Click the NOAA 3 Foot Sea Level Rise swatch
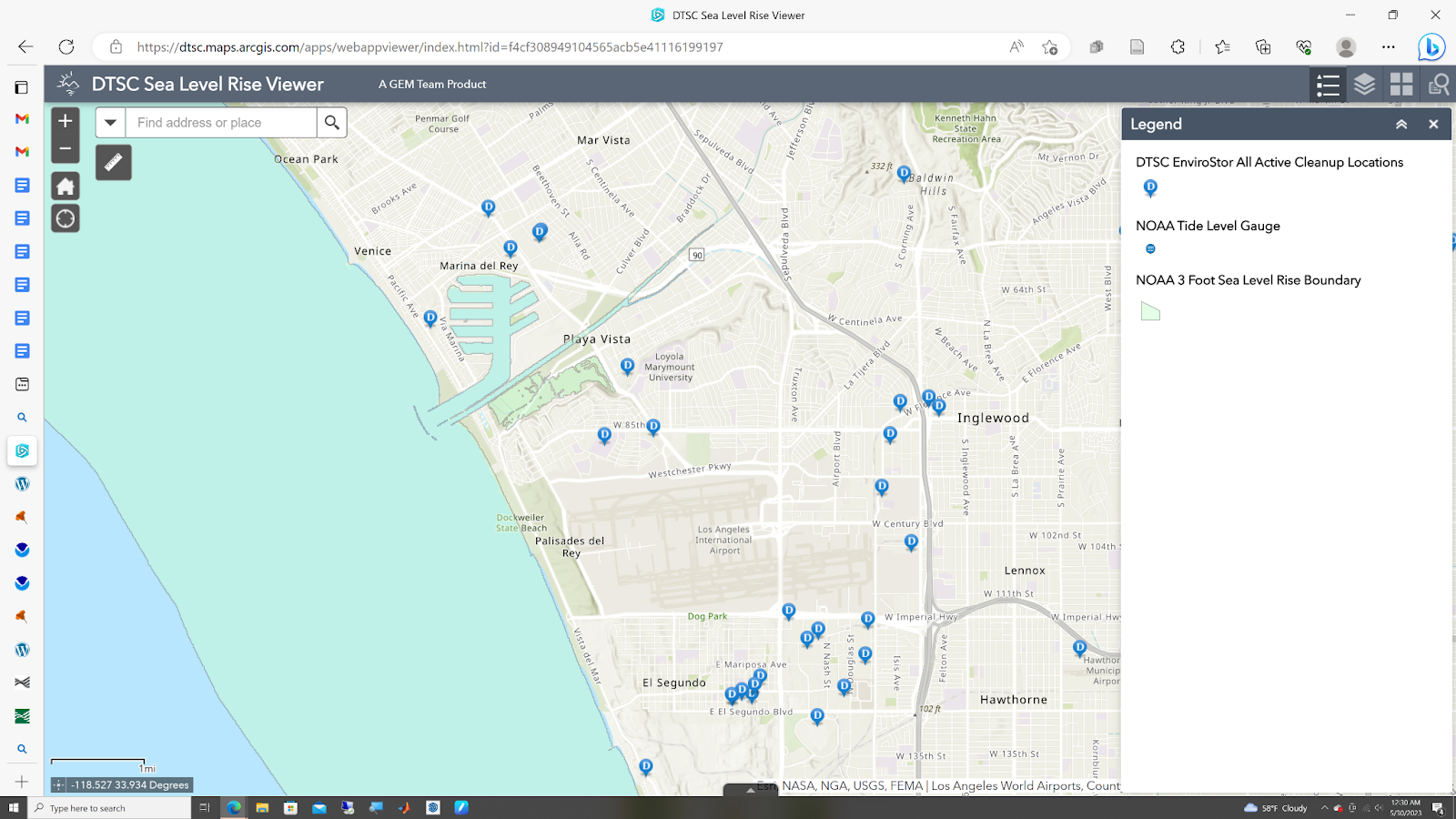Viewport: 1456px width, 819px height. tap(1151, 311)
